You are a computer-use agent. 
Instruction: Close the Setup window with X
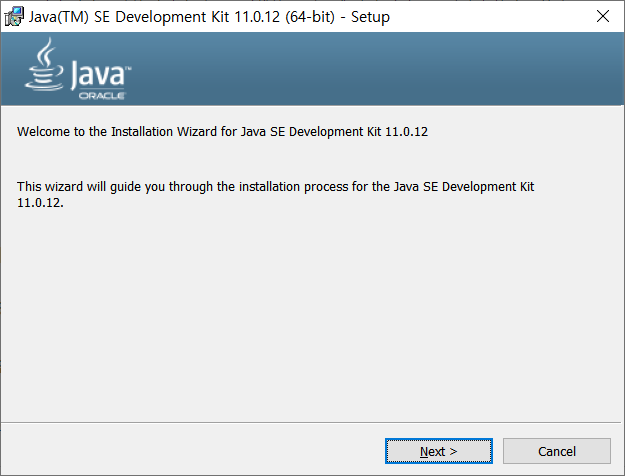[603, 16]
